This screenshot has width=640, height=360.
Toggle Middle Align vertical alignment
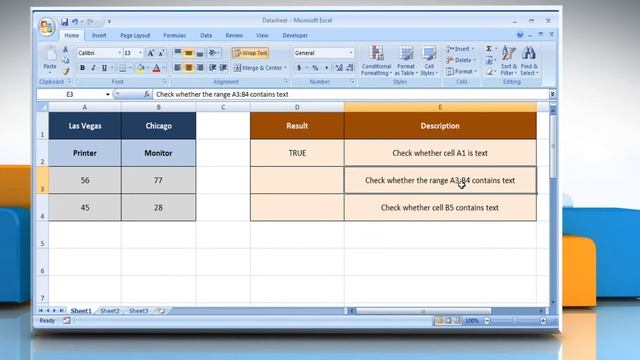189,53
